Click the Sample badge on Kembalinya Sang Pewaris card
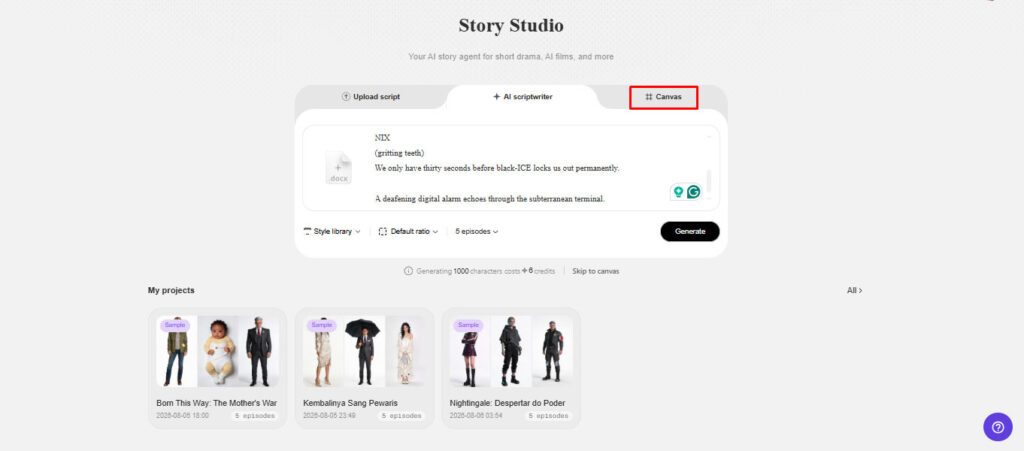 (321, 325)
